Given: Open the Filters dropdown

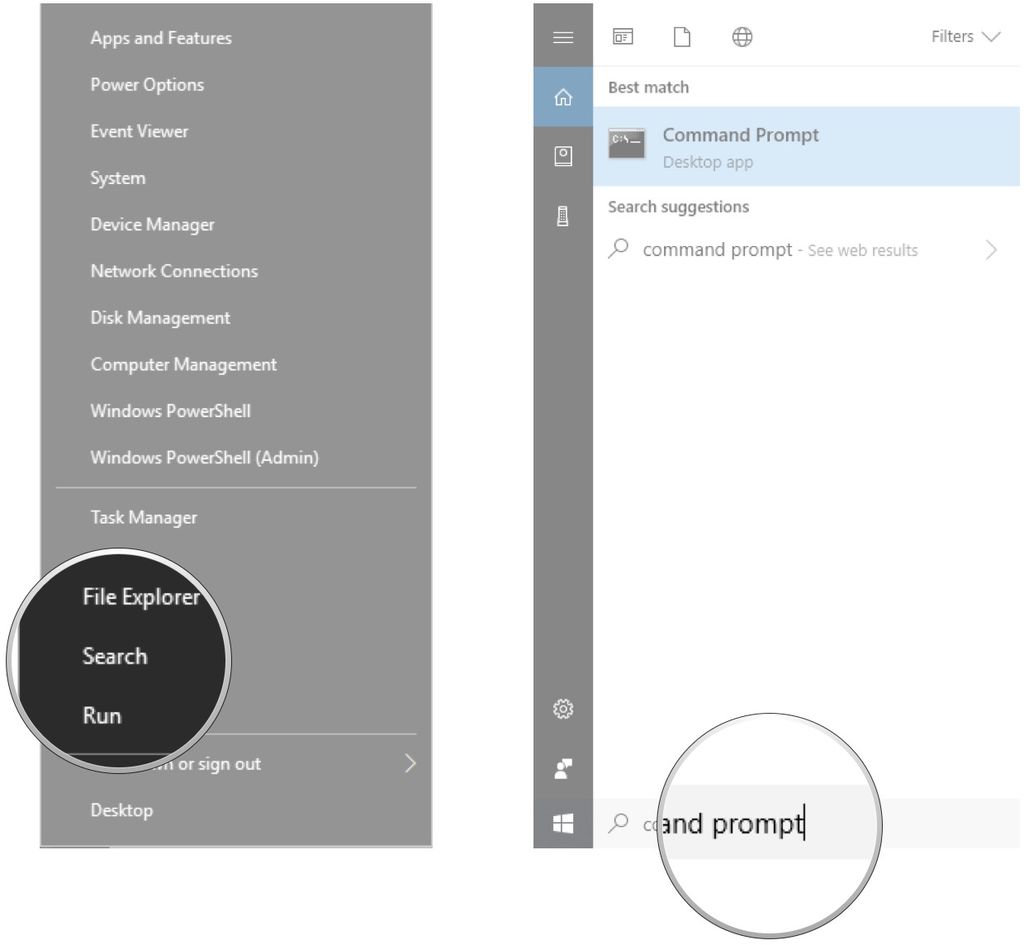Looking at the screenshot, I should [964, 36].
